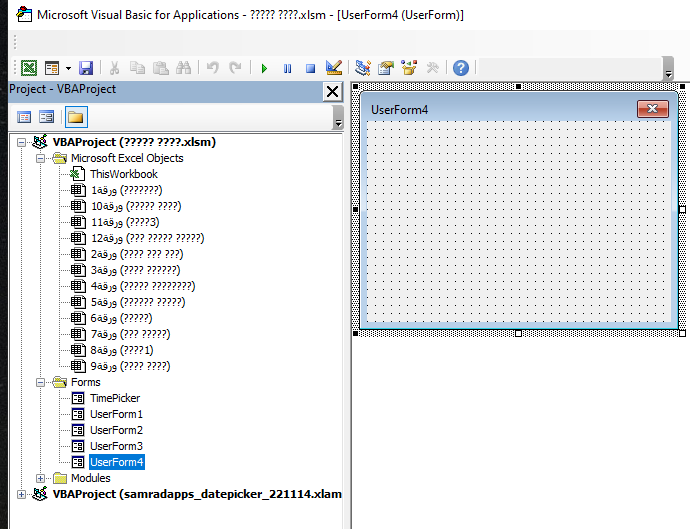This screenshot has width=690, height=529.
Task: Close the Project - VBAProject panel
Action: [x=332, y=91]
